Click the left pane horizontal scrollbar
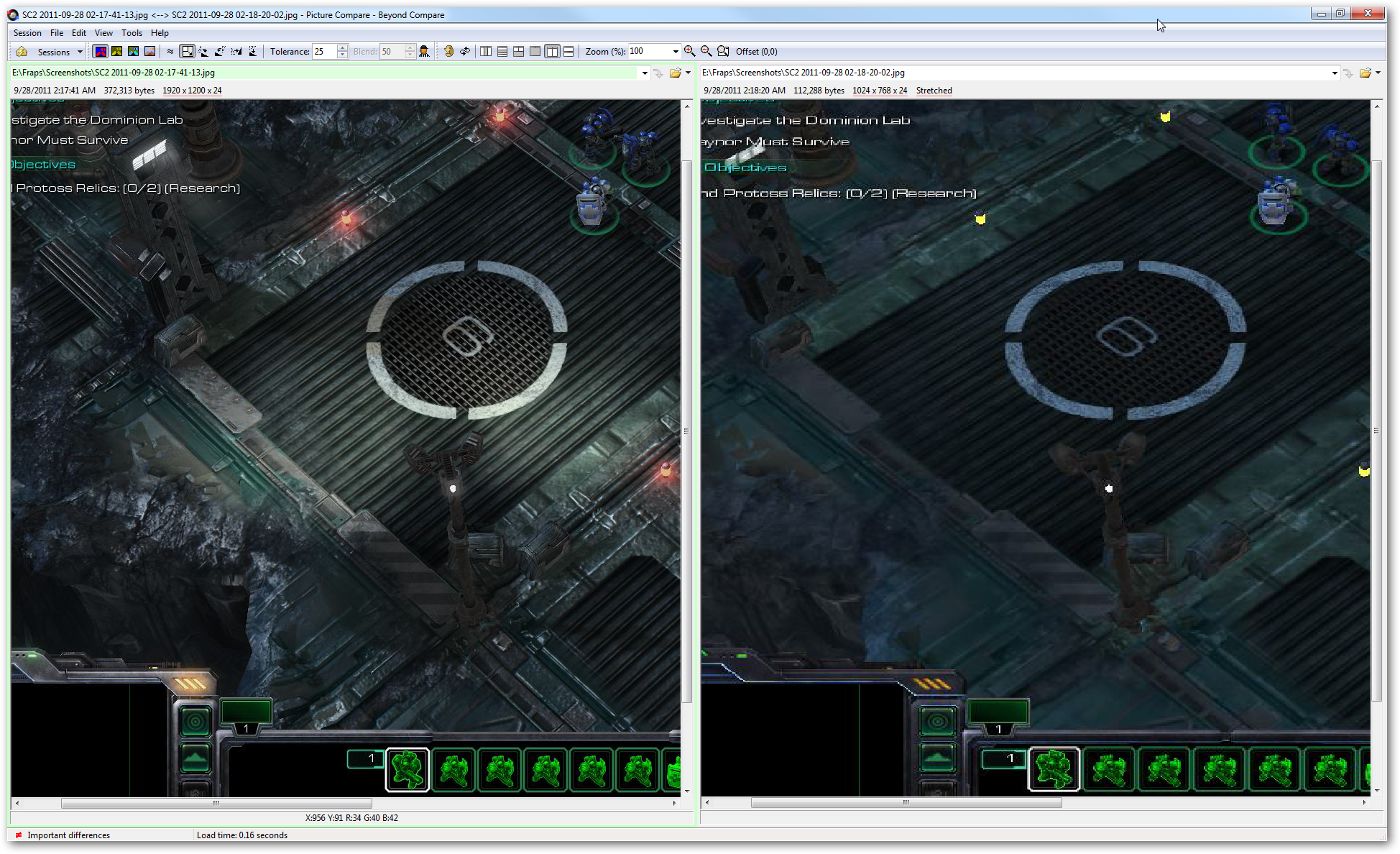 click(x=216, y=803)
